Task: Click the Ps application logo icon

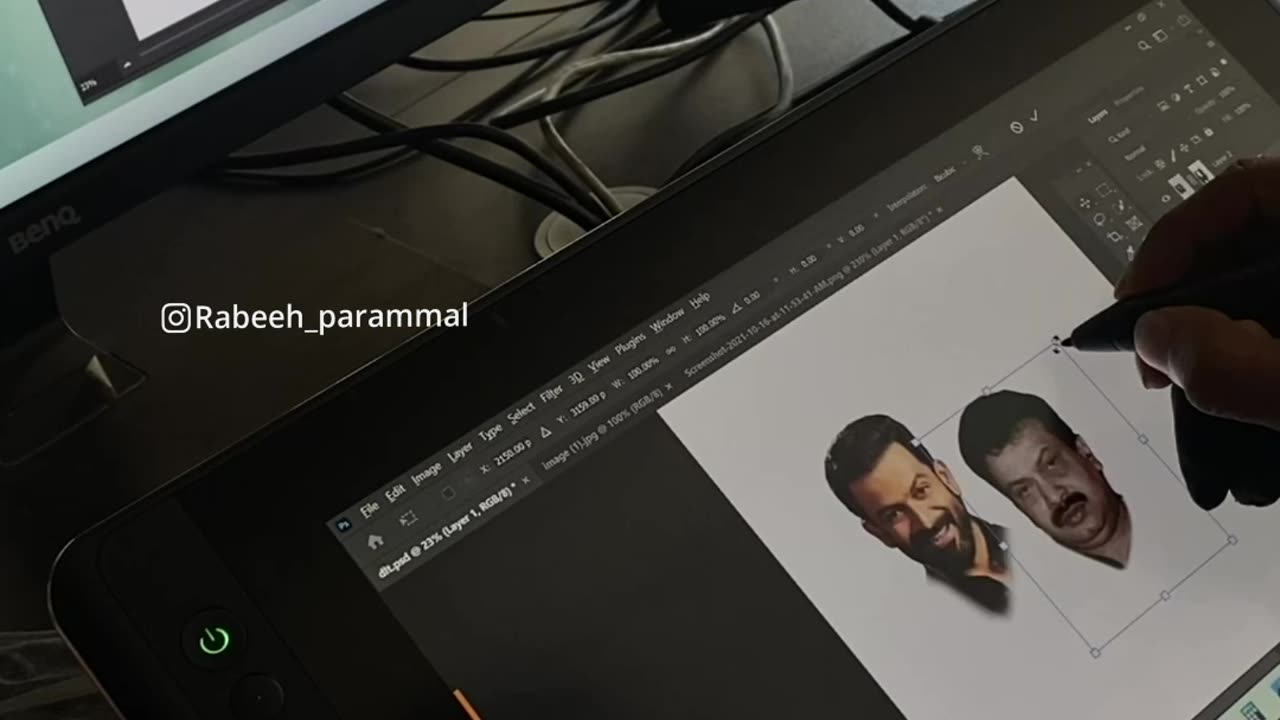Action: [343, 524]
